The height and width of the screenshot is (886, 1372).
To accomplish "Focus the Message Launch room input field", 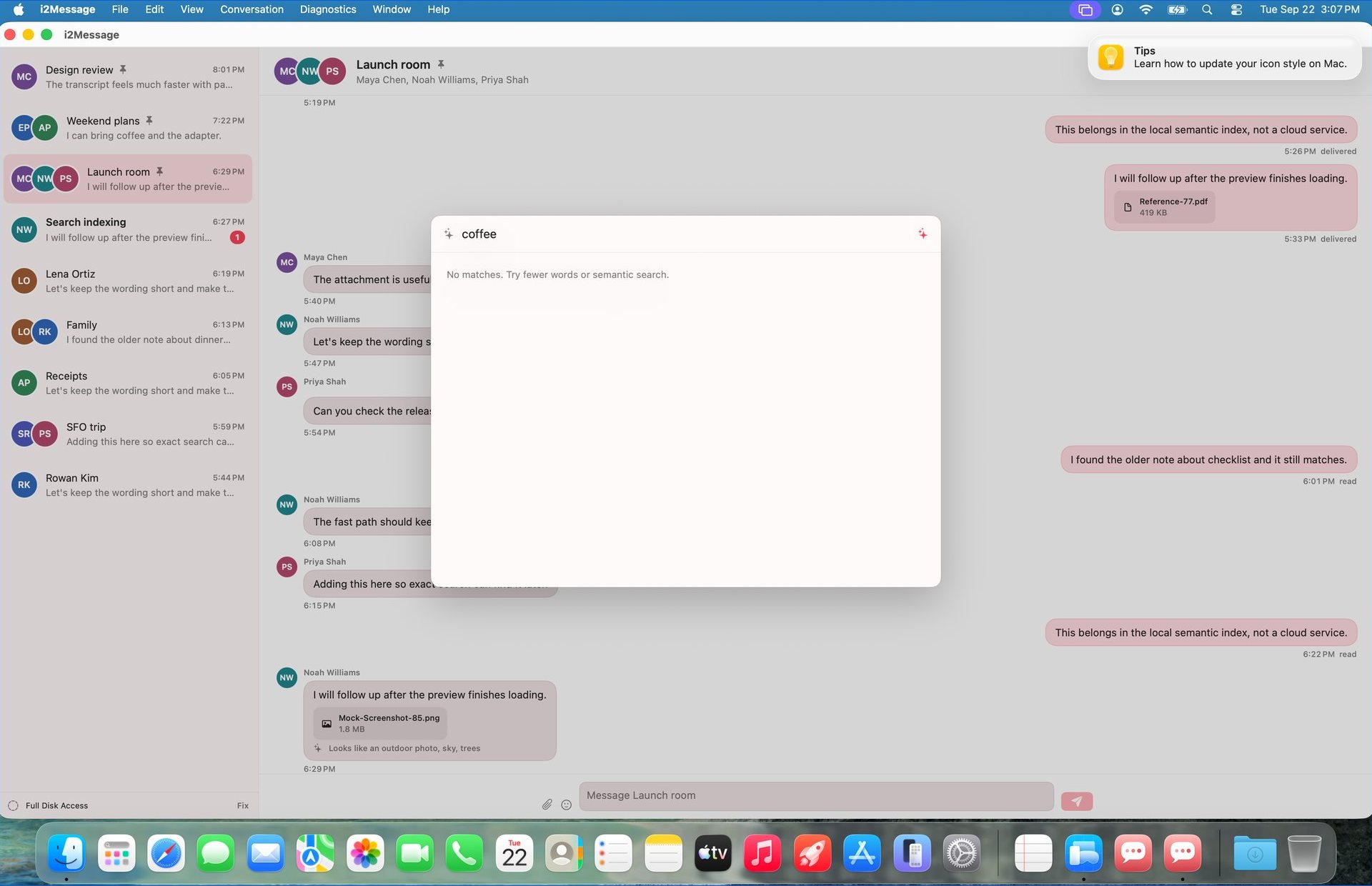I will [x=816, y=795].
